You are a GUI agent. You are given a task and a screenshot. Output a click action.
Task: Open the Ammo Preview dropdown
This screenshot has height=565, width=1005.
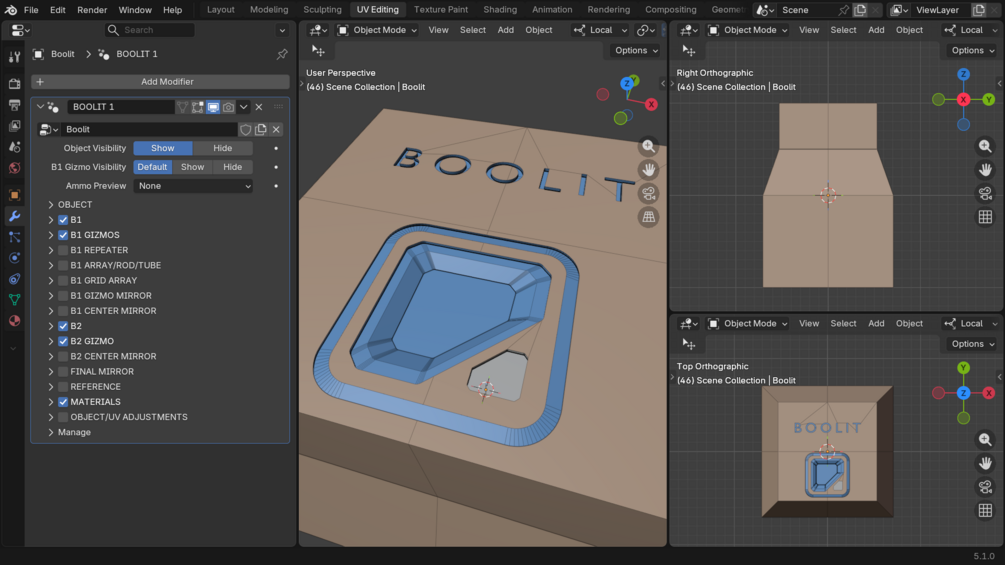(193, 186)
